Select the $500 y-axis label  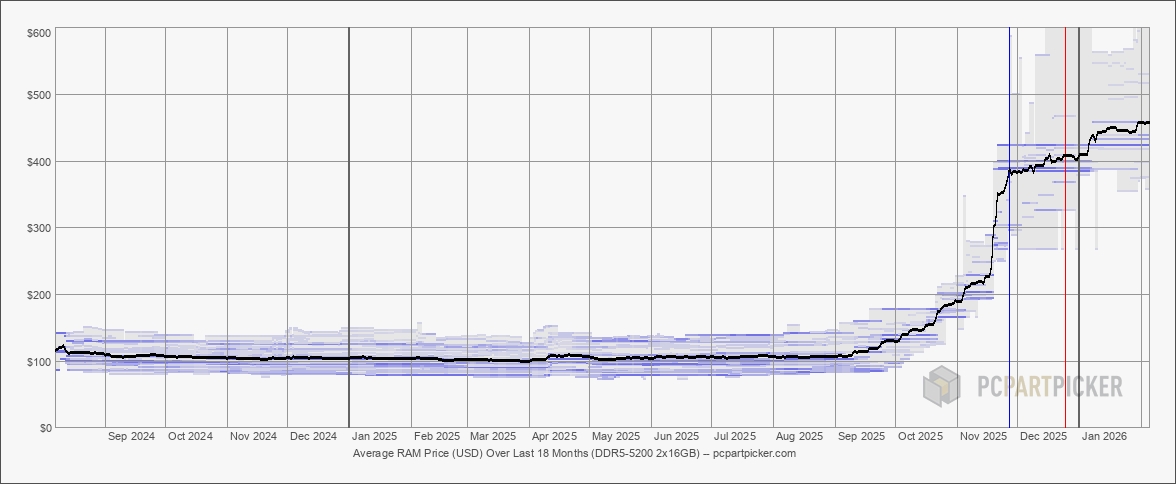tap(40, 95)
